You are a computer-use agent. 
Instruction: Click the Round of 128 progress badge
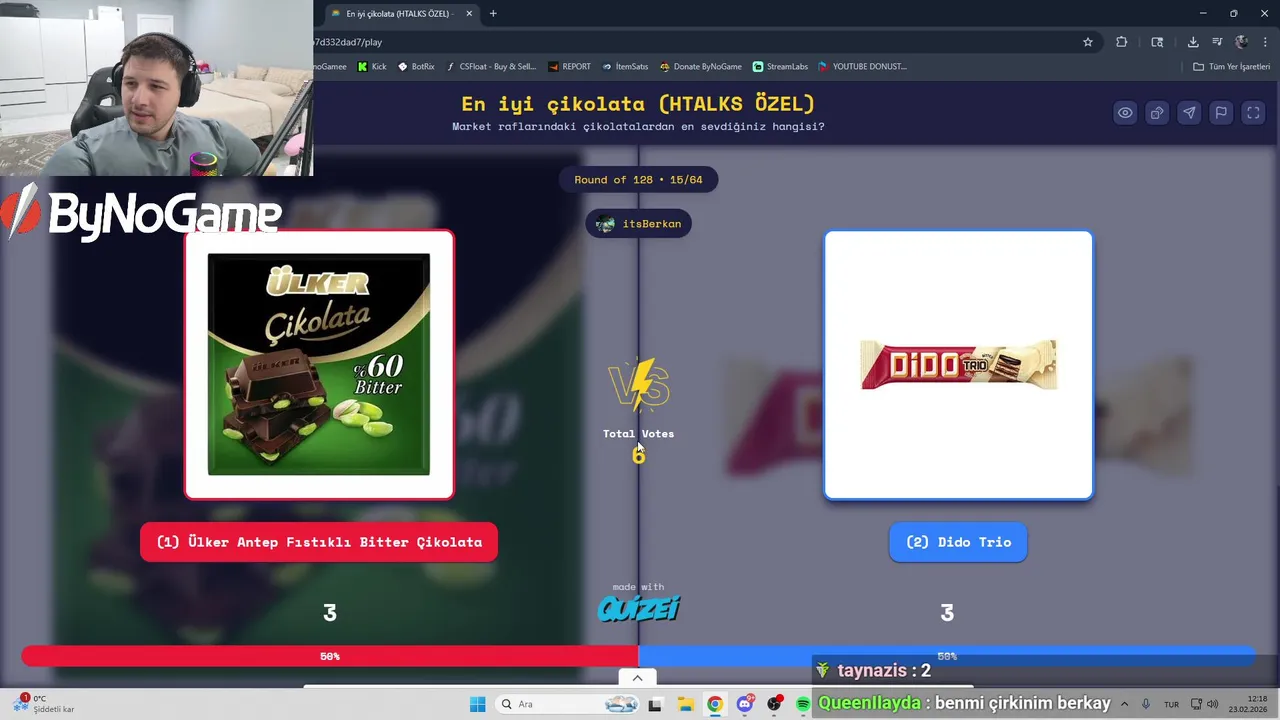(x=638, y=180)
